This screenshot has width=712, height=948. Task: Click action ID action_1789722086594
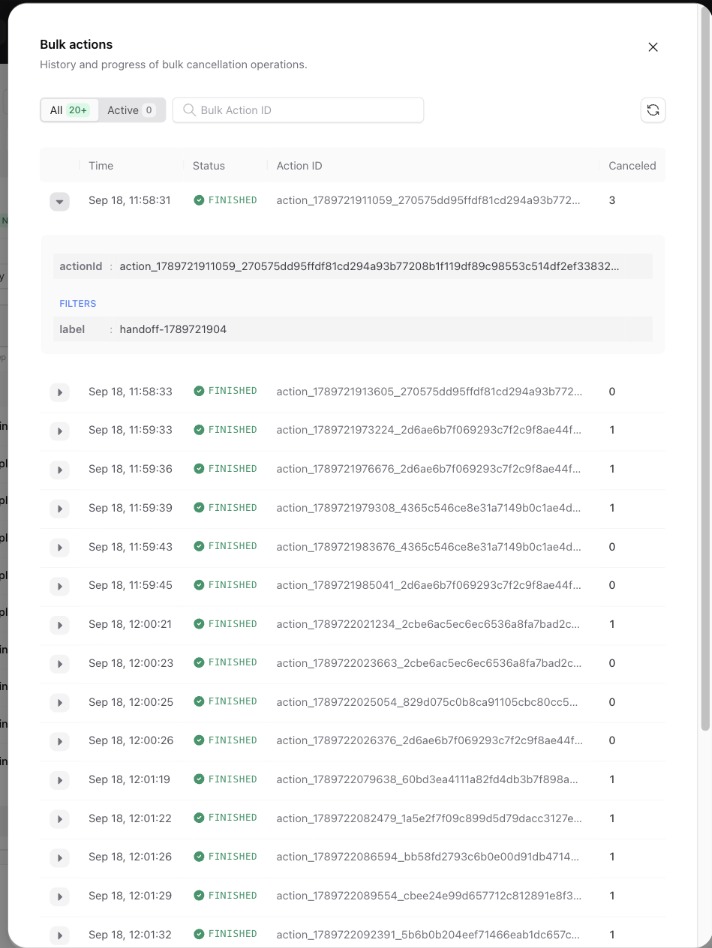[x=427, y=857]
